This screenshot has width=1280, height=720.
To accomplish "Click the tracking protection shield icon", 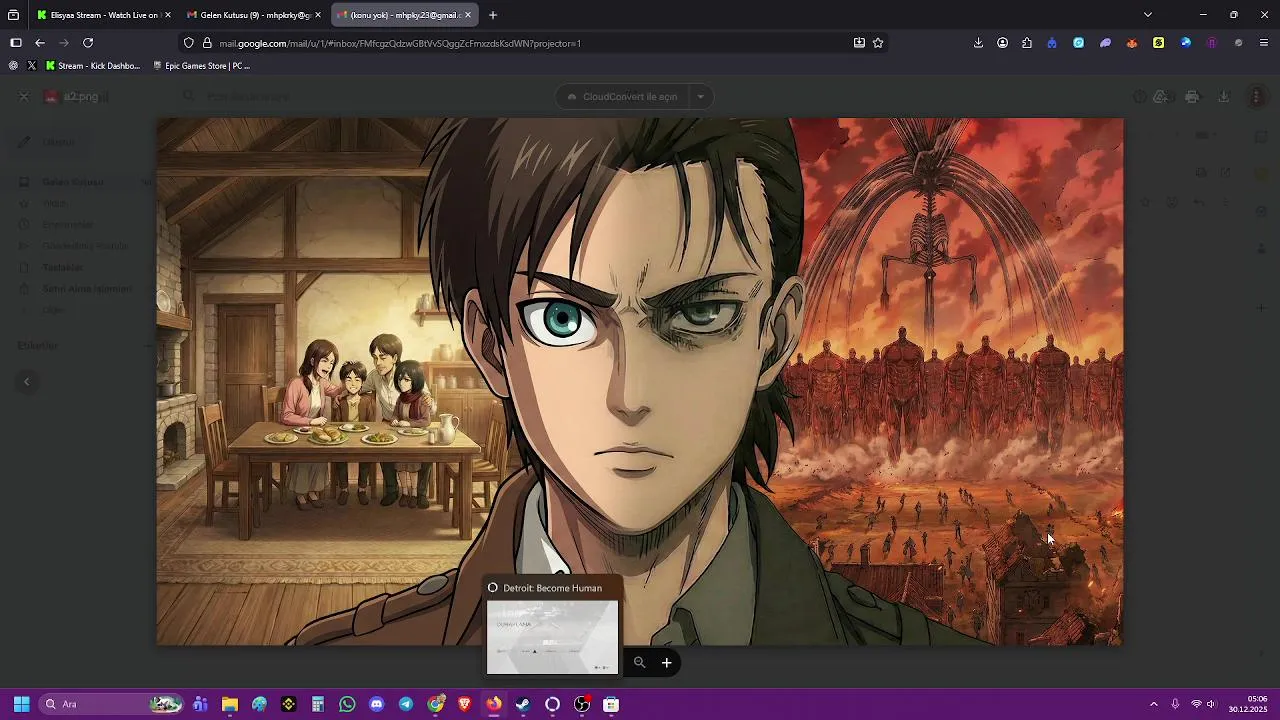I will tap(188, 43).
